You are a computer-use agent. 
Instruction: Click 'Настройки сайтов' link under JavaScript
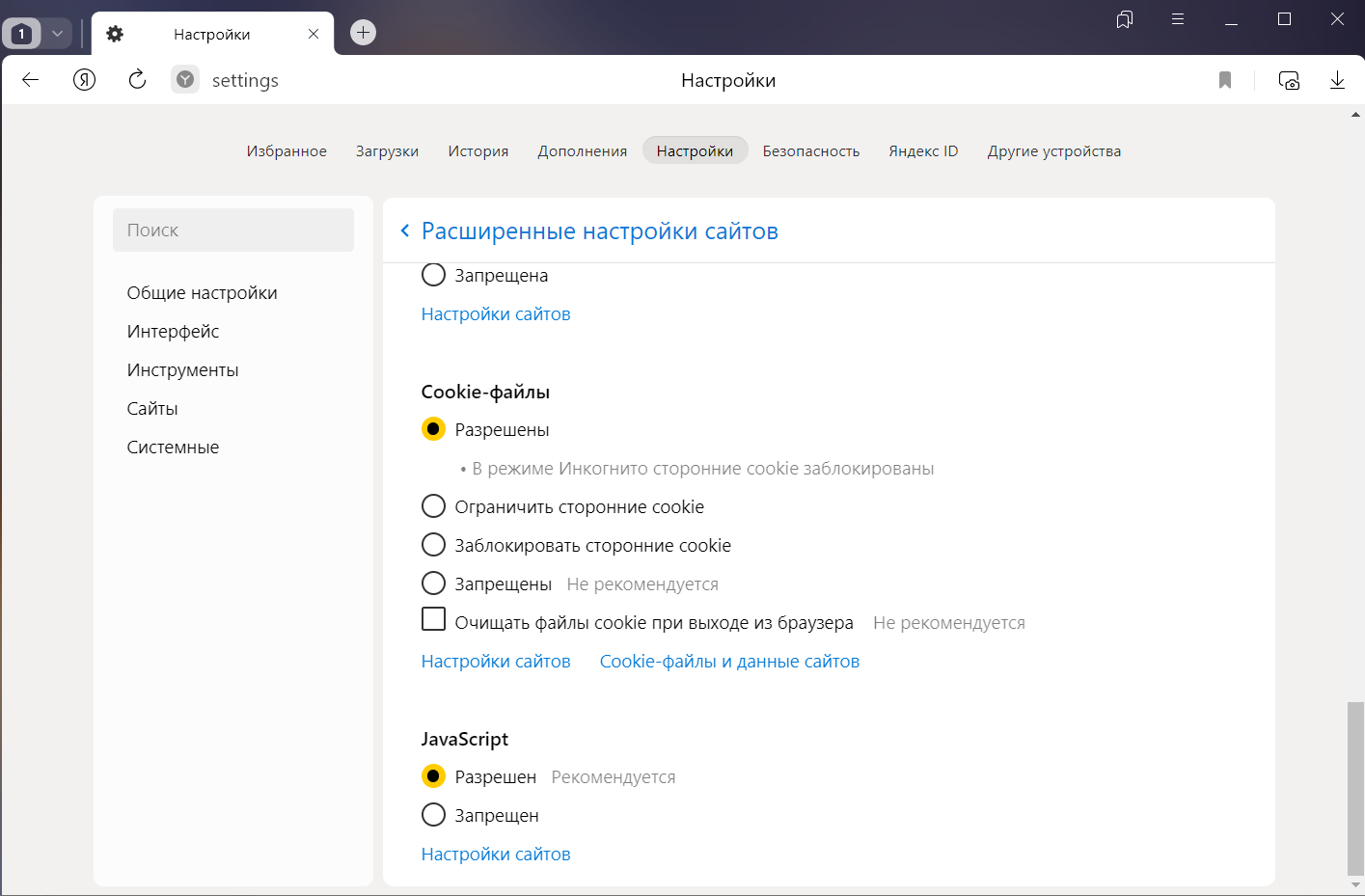coord(496,855)
